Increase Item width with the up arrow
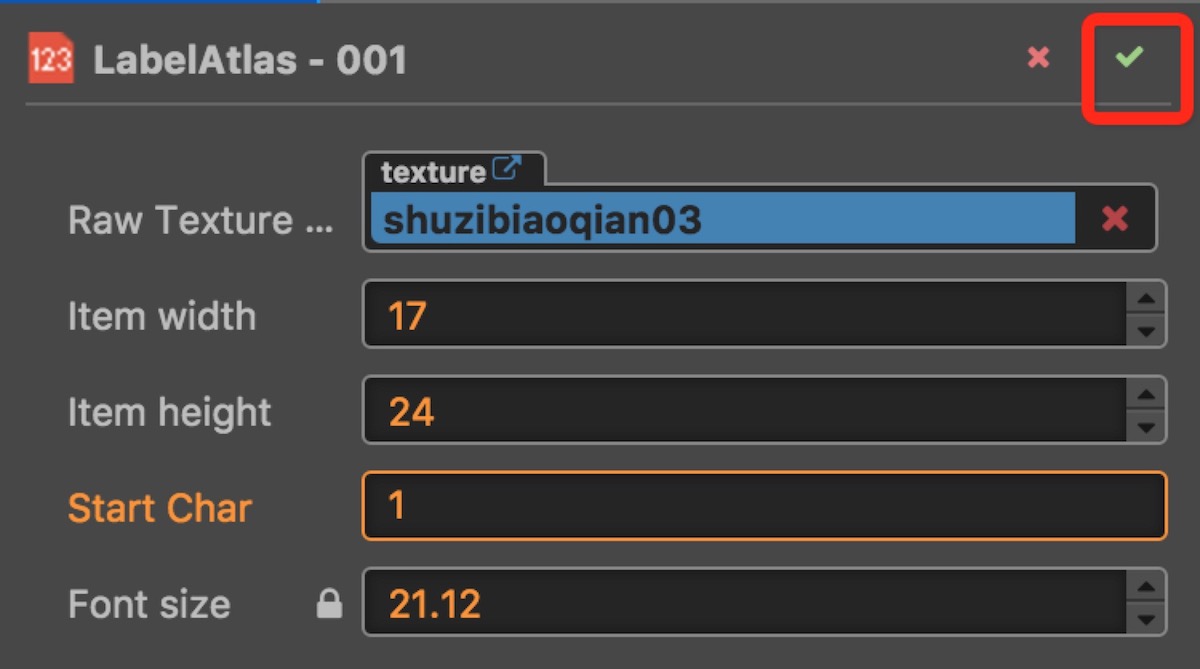This screenshot has width=1200, height=669. click(x=1146, y=299)
